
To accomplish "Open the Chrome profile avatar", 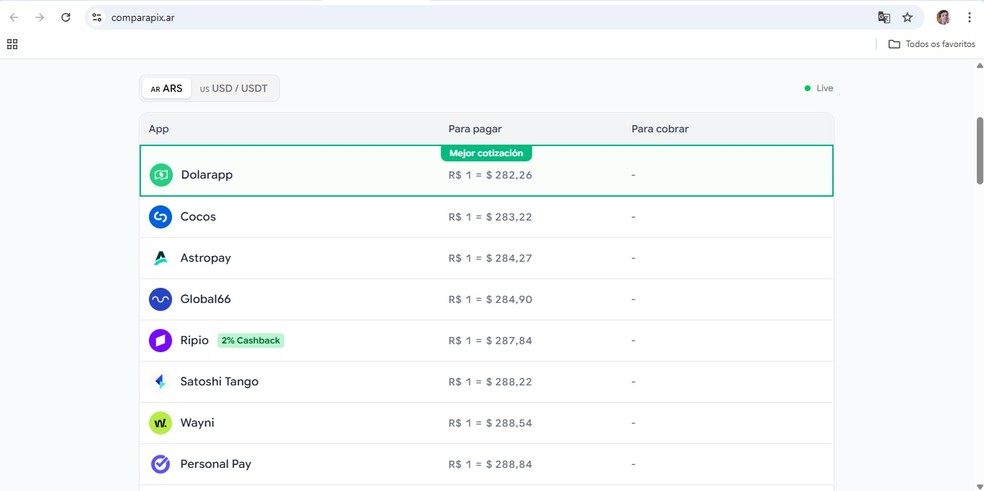I will (943, 17).
